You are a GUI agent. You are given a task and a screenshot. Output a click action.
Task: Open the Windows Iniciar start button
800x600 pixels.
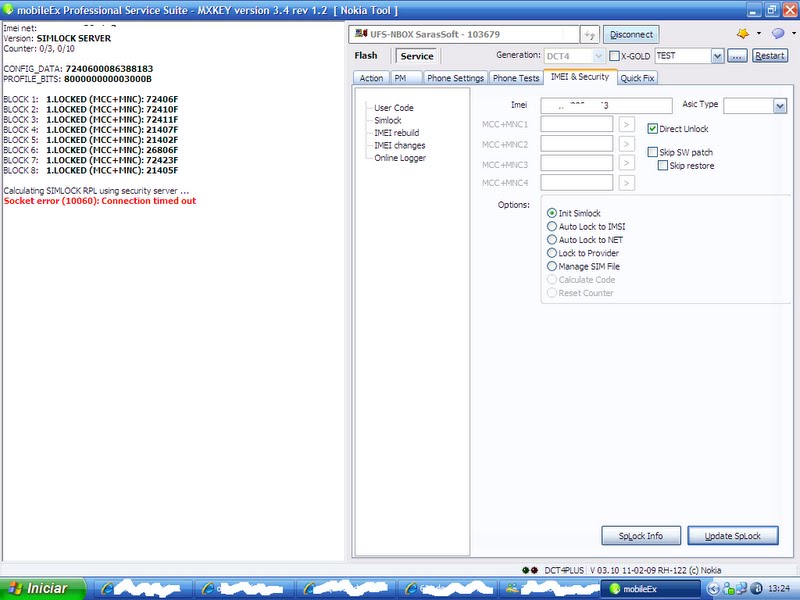click(42, 589)
